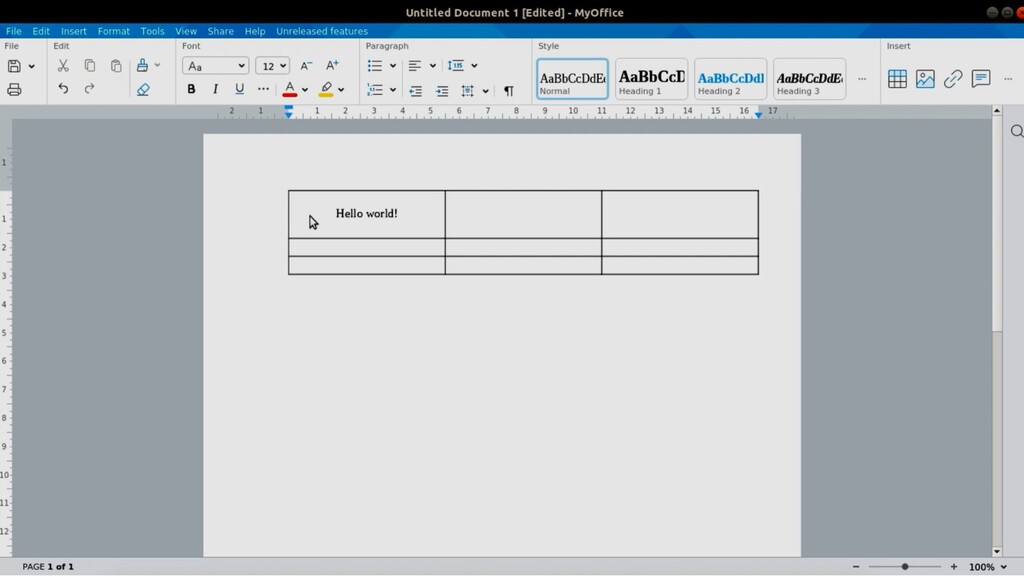Open the text color dropdown arrow
Screen dimensions: 1024x576
click(x=304, y=89)
